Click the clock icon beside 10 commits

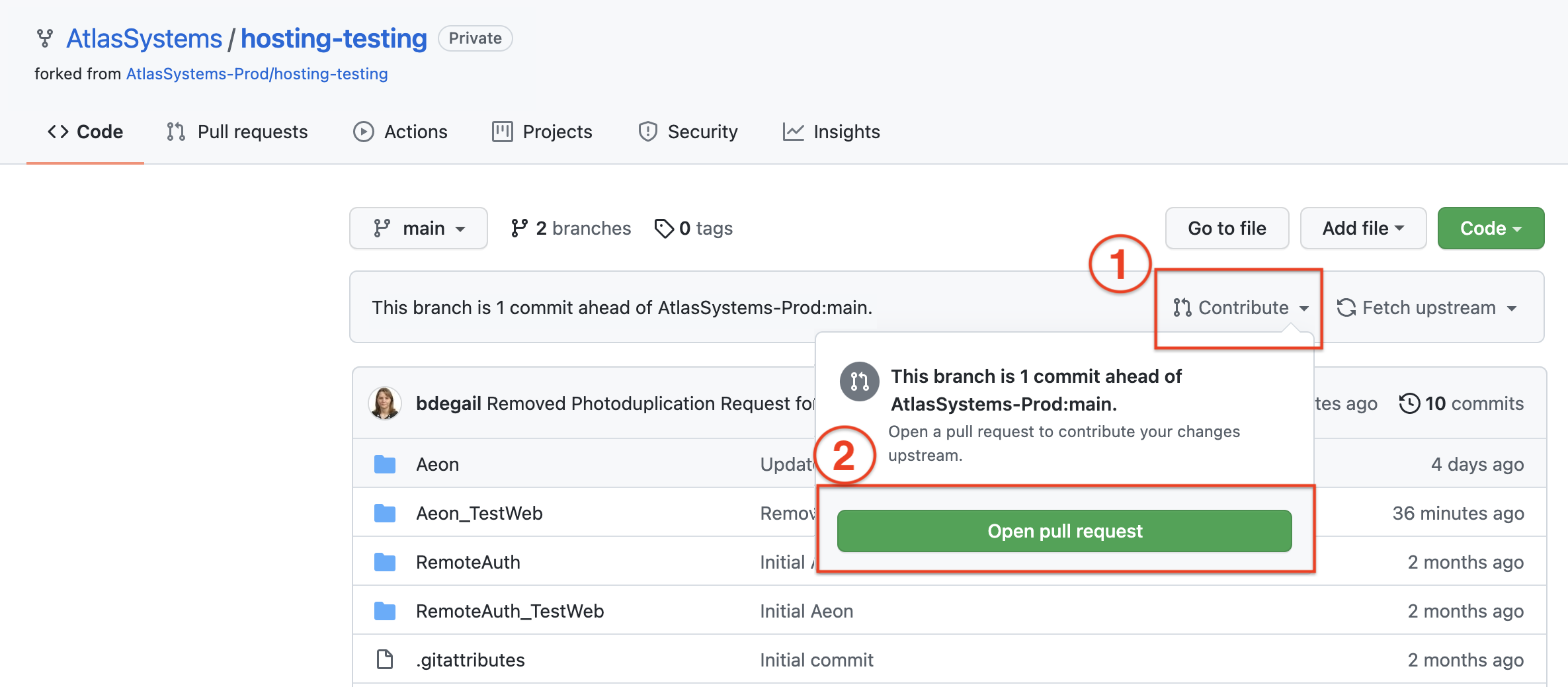coord(1410,403)
